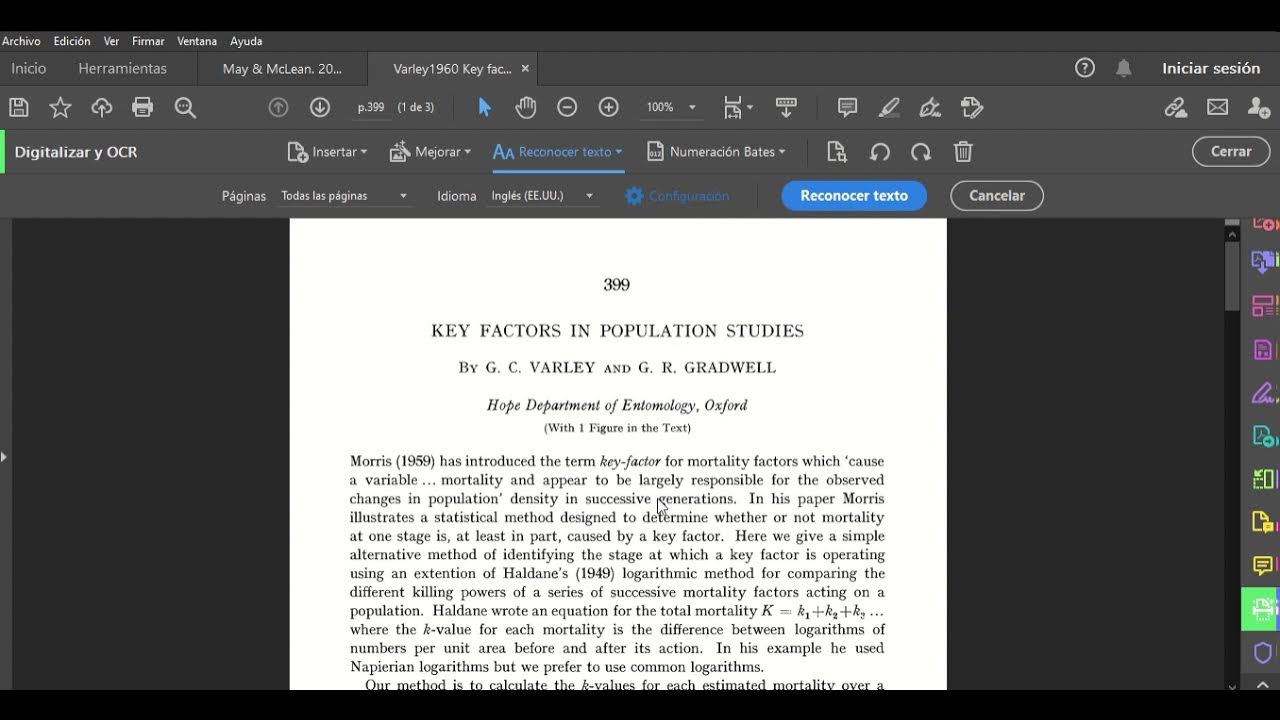This screenshot has height=720, width=1280.
Task: Send file by email envelope icon
Action: tap(1217, 107)
